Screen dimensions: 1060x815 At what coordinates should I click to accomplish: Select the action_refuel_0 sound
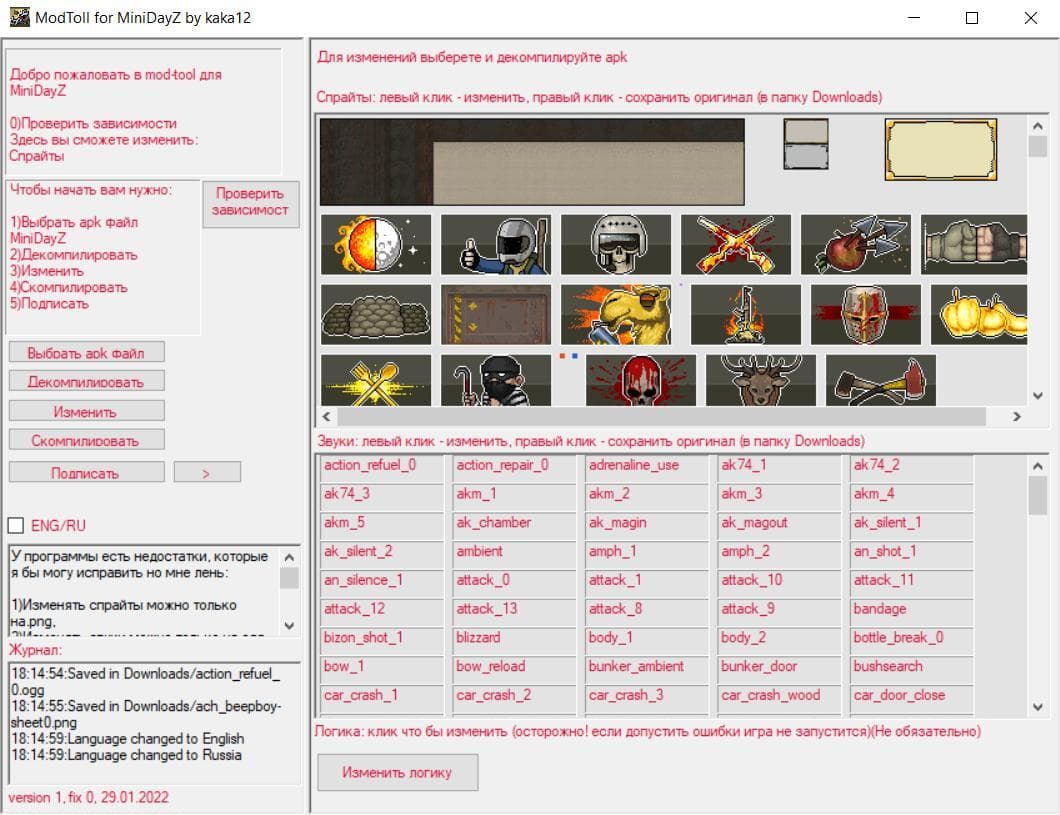(x=381, y=466)
